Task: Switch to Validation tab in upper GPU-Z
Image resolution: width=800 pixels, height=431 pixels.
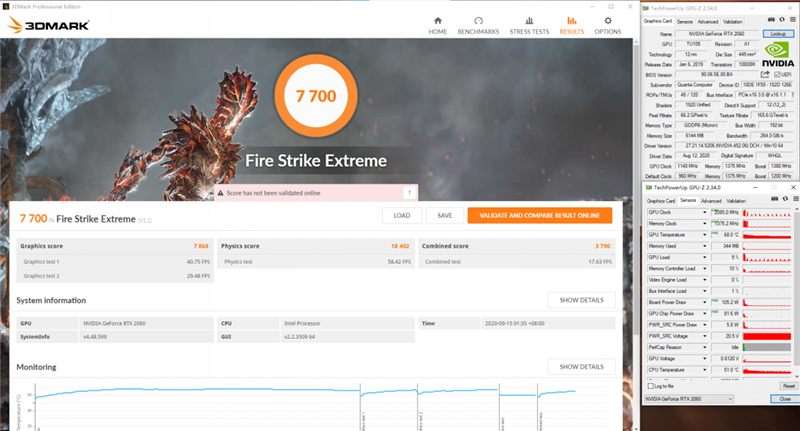Action: tap(733, 21)
